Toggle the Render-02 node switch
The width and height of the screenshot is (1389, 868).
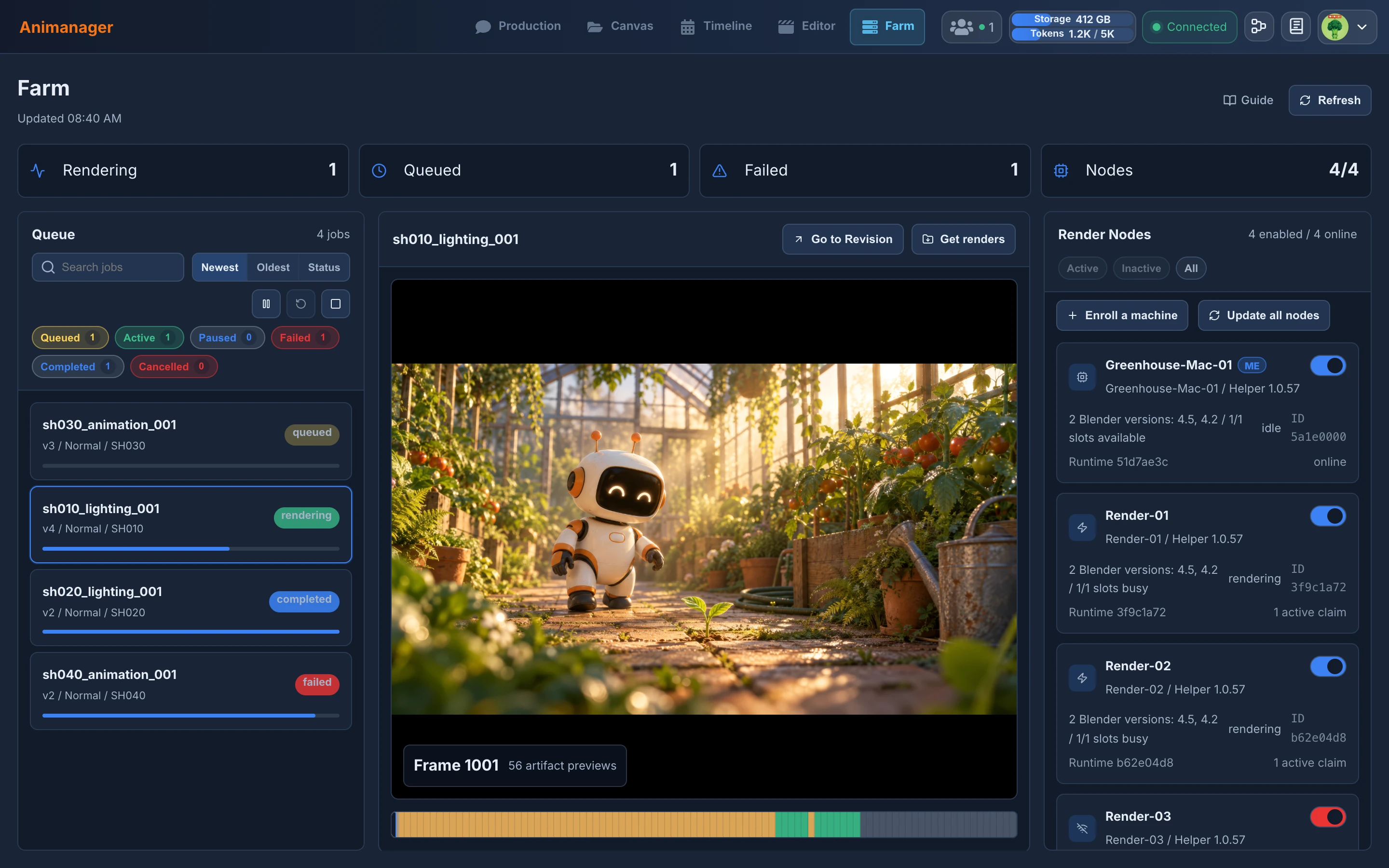(1328, 666)
